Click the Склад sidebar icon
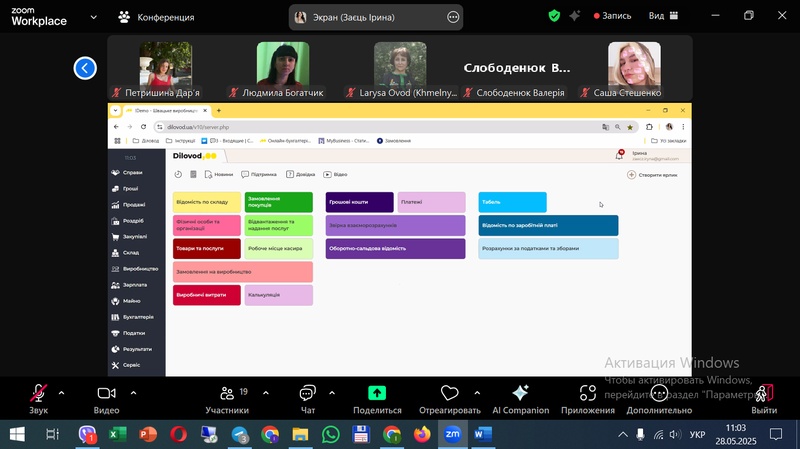Screen dimensions: 800x449 point(115,253)
